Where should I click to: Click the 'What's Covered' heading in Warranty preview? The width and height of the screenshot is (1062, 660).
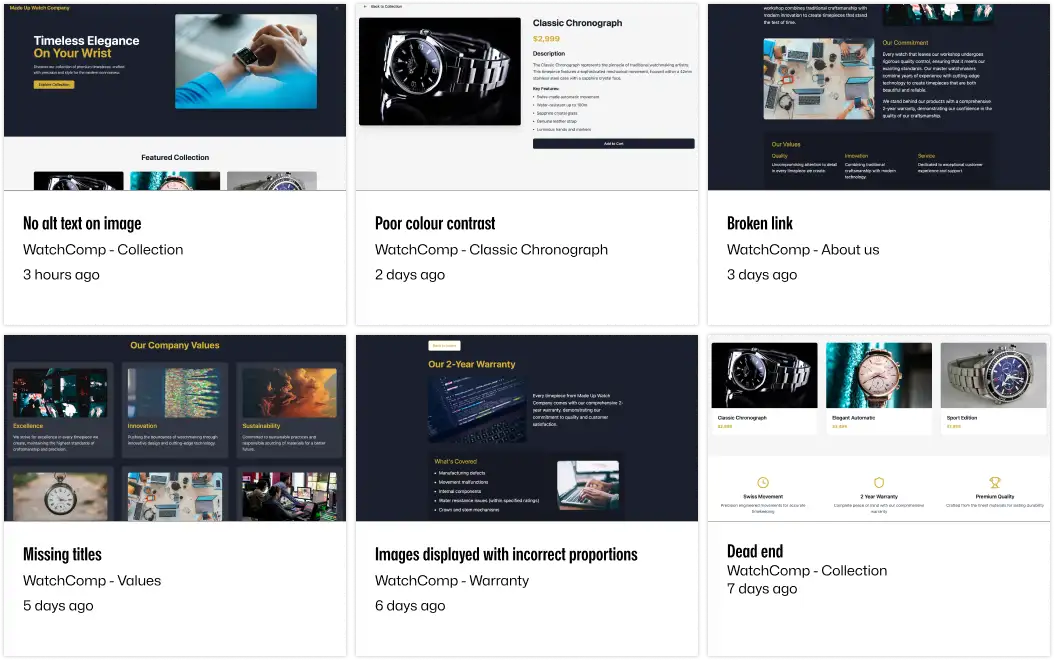455,461
